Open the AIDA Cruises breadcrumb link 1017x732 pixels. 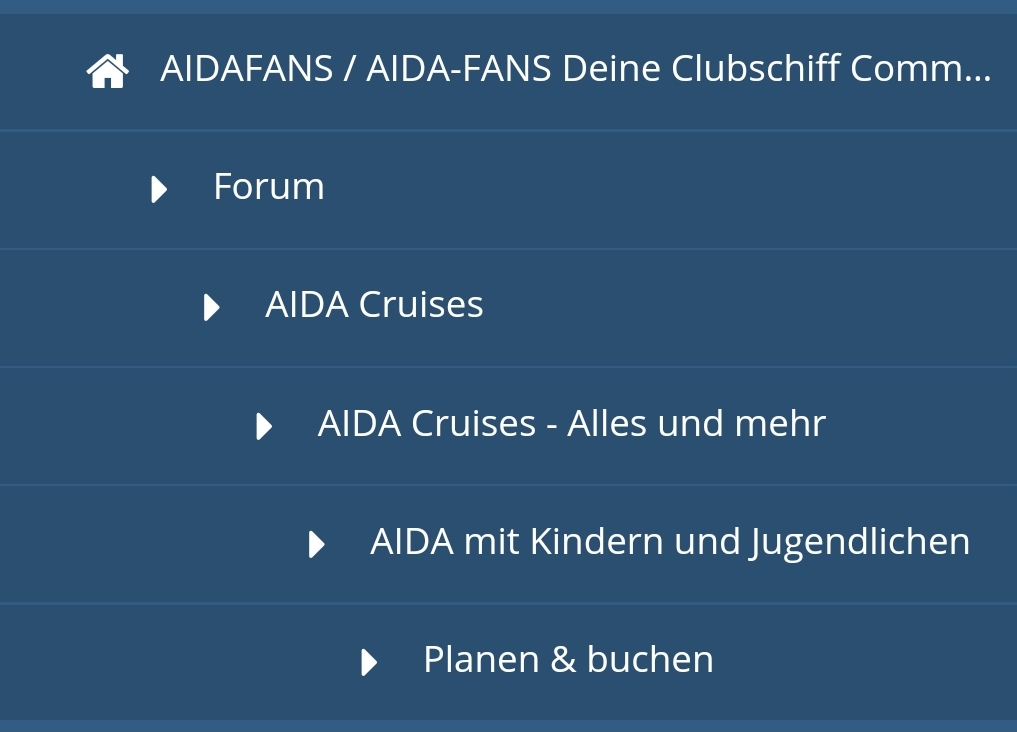[x=374, y=305]
